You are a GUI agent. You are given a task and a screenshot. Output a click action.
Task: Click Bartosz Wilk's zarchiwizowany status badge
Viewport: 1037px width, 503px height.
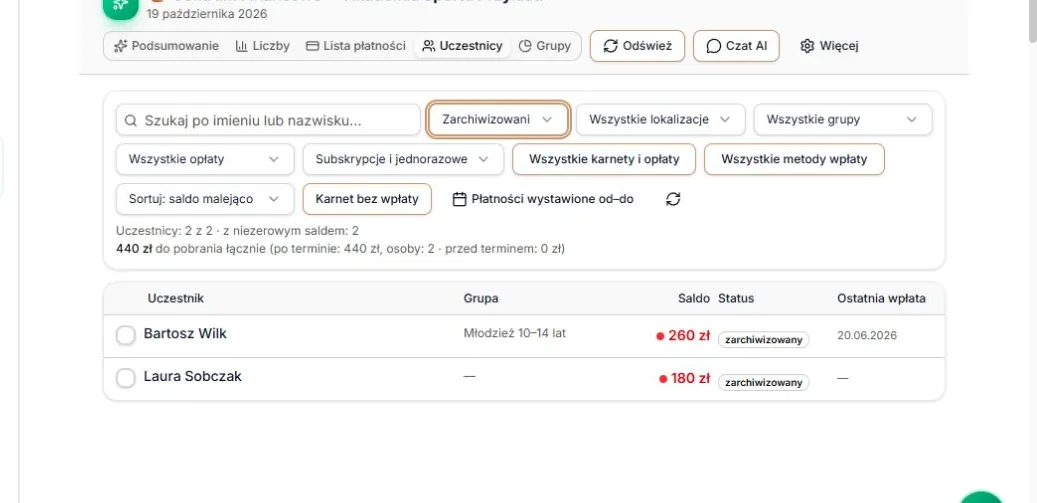tap(764, 340)
